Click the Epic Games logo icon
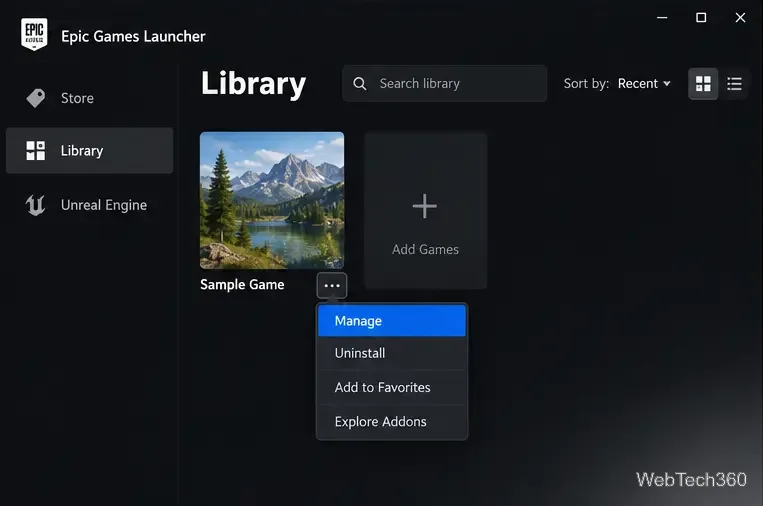The image size is (763, 506). pyautogui.click(x=34, y=34)
